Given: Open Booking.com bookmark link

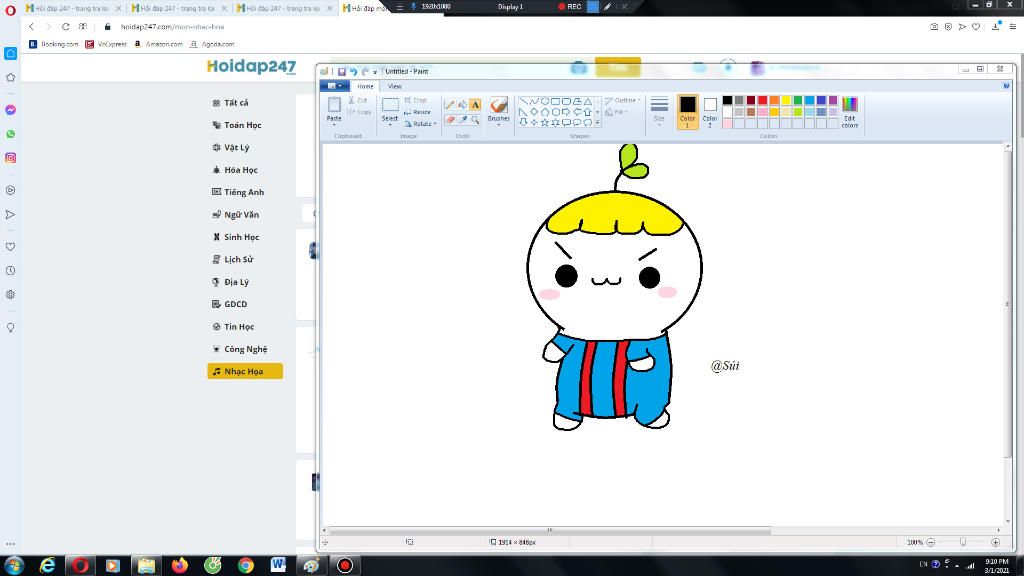Looking at the screenshot, I should [54, 44].
